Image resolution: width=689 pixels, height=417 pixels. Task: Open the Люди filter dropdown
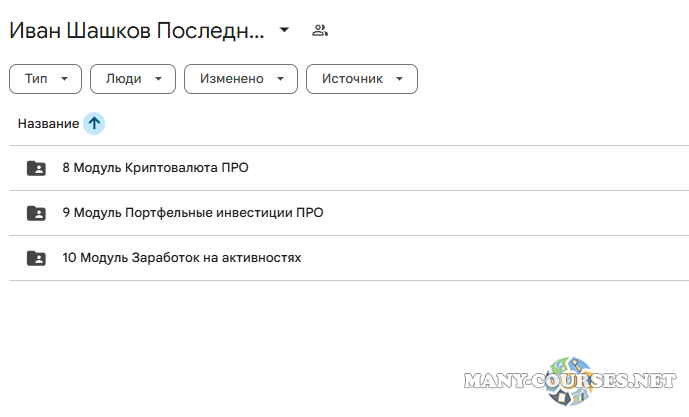coord(132,79)
